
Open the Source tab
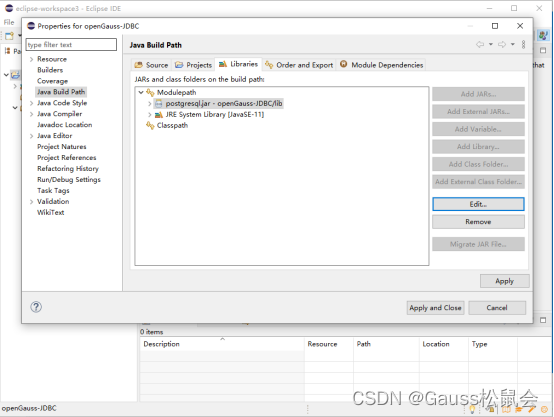click(x=151, y=65)
